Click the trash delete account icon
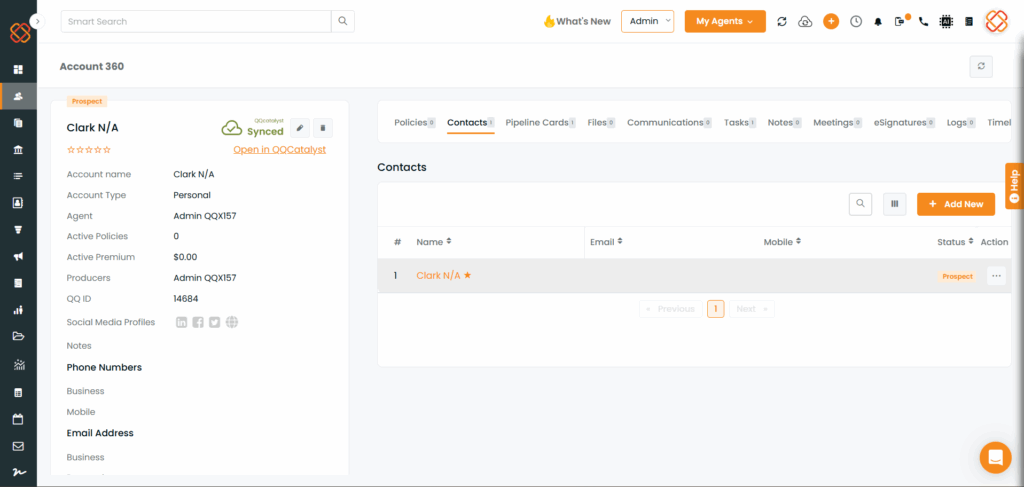Screen dimensions: 1024x487 [322, 128]
